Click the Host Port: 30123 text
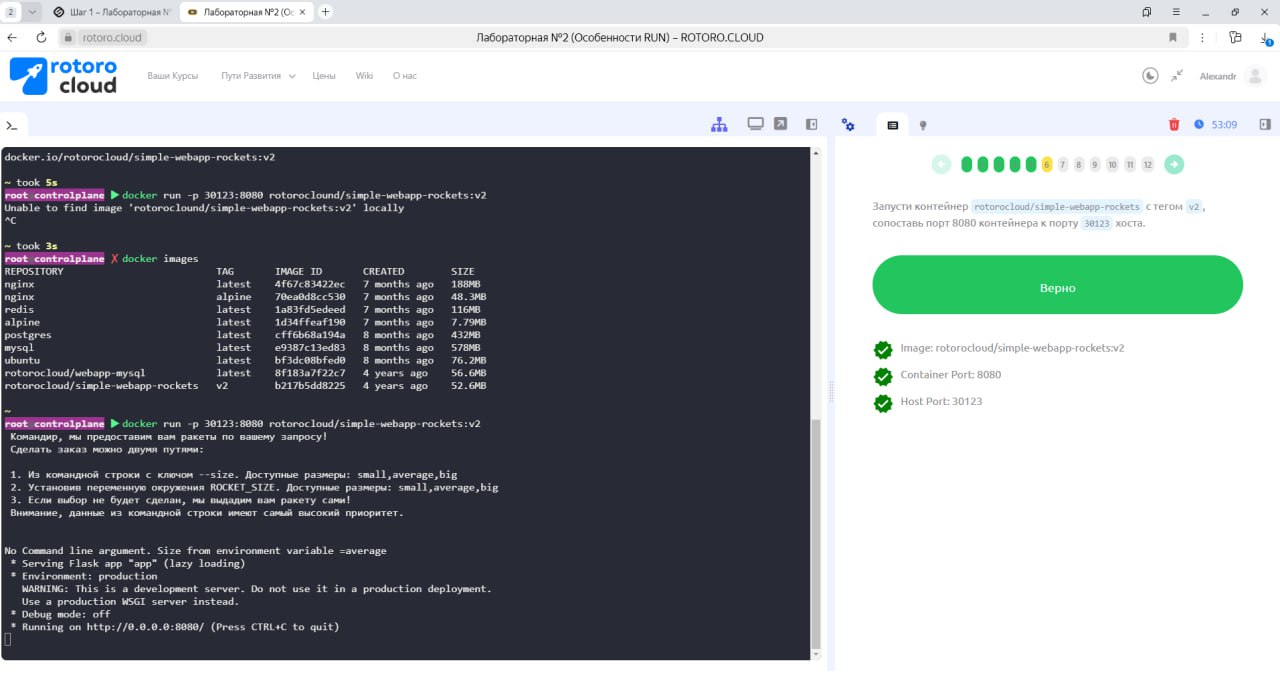 click(x=941, y=402)
